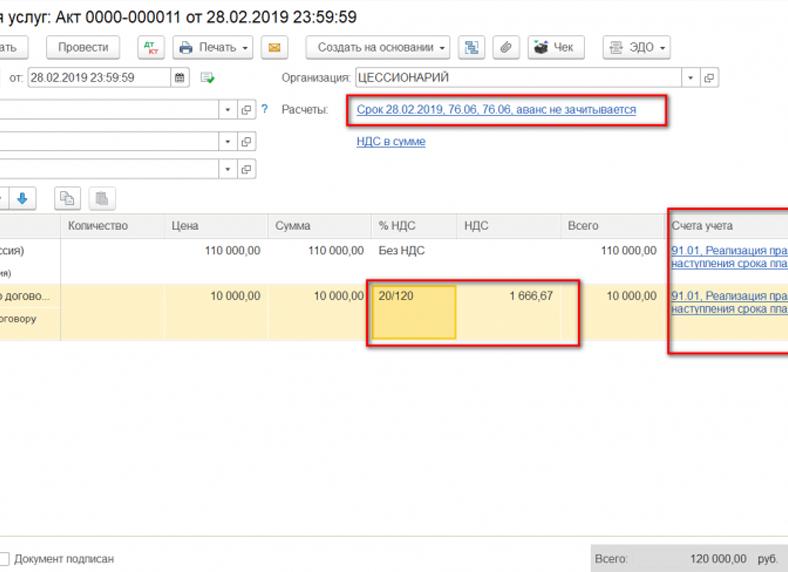Select the Без НДС cell
The image size is (788, 572).
tap(414, 261)
